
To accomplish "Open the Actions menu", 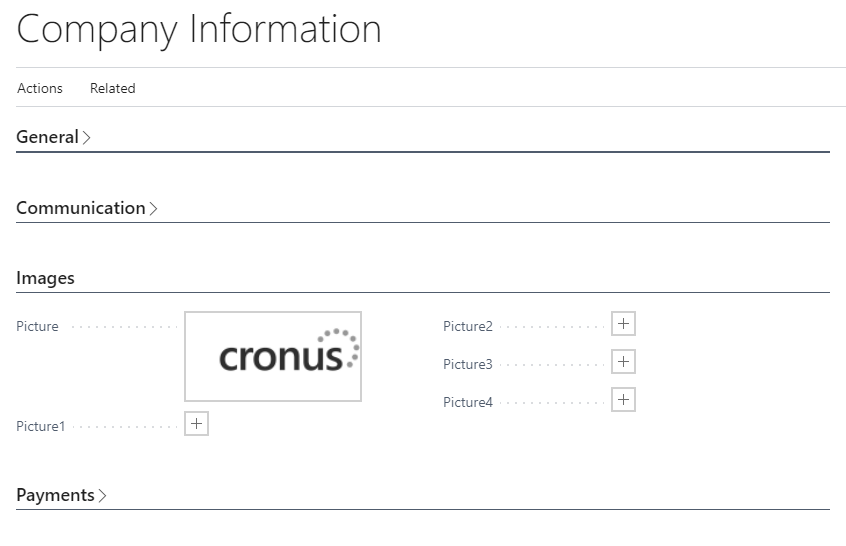I will [40, 88].
